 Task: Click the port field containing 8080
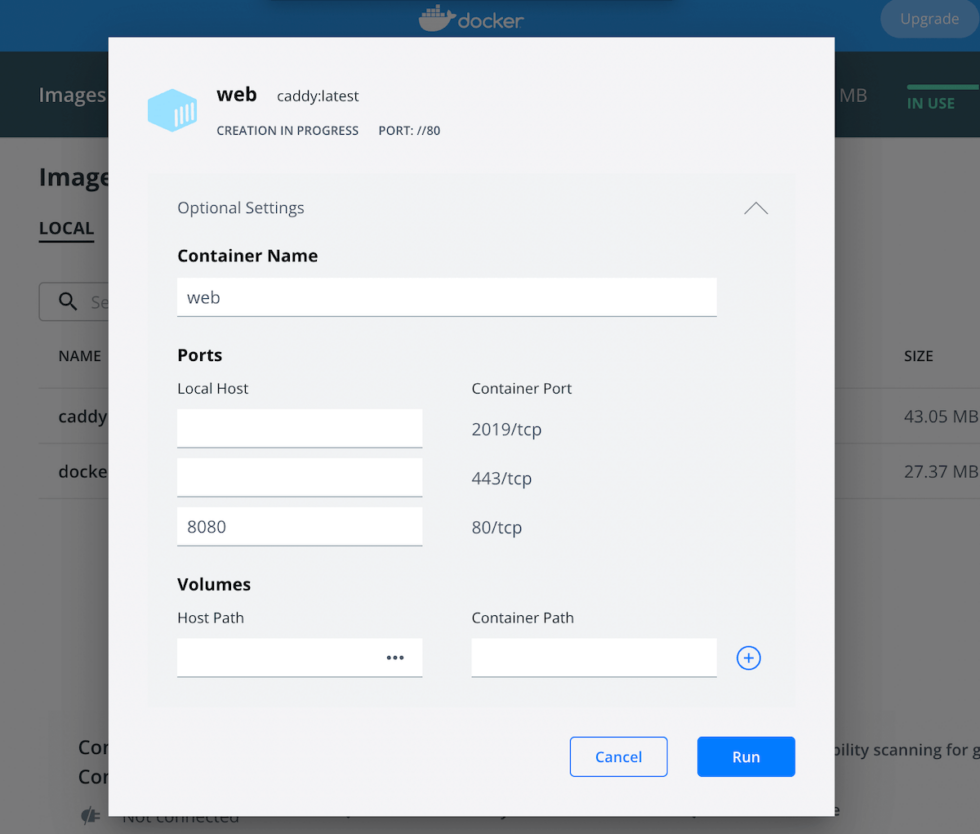(299, 526)
